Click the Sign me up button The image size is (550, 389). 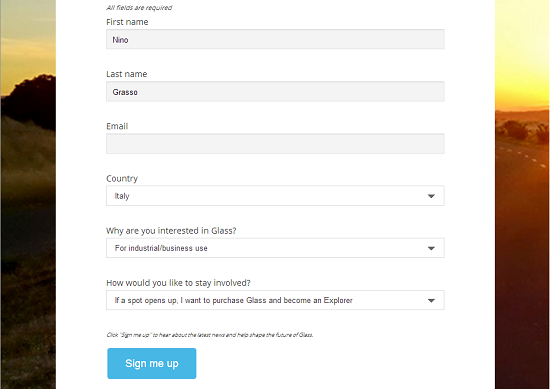(152, 363)
